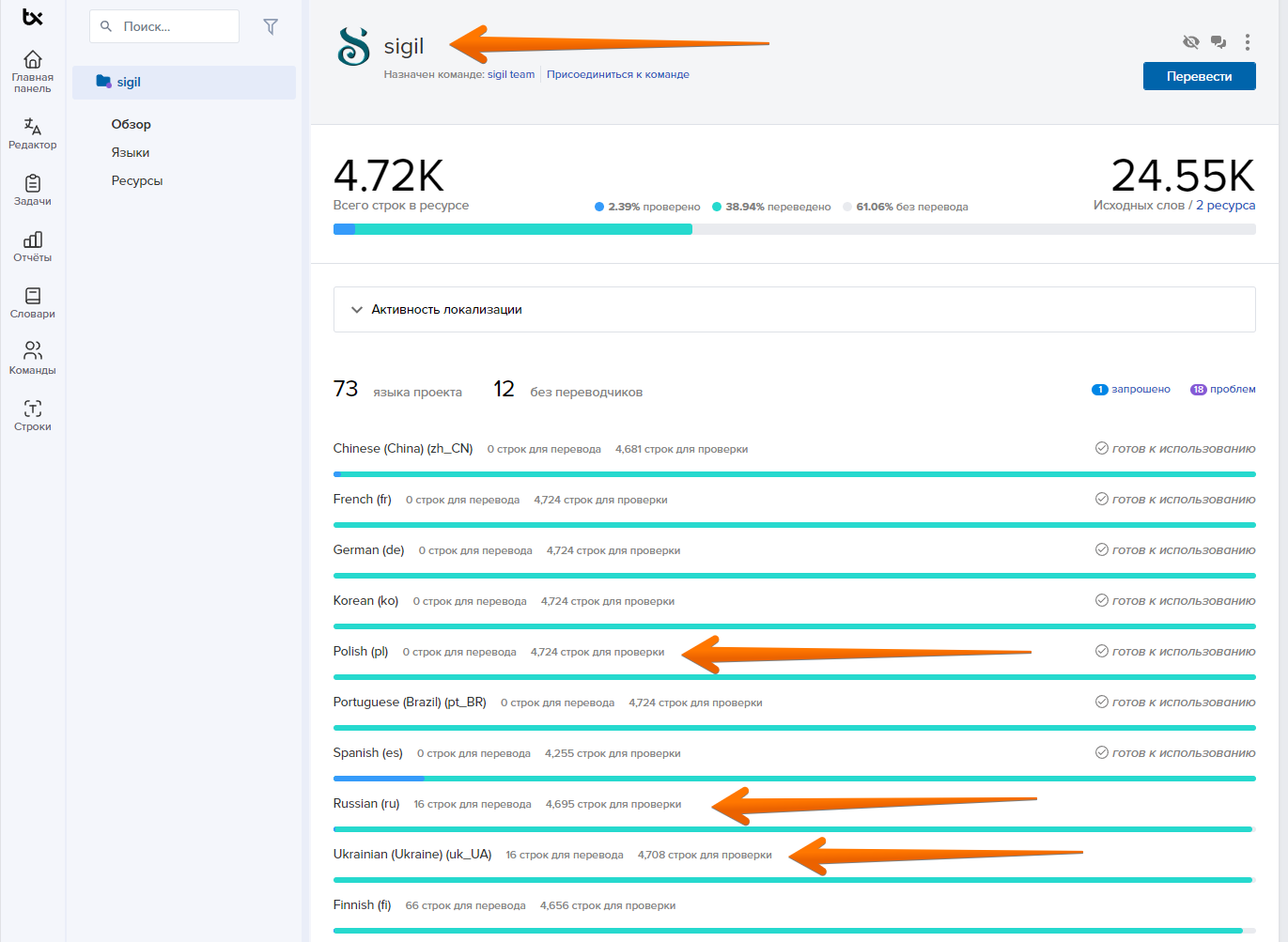This screenshot has height=942, width=1288.
Task: Open the Ukrainian (Ukraine) (uk_UA) language
Action: 412,854
